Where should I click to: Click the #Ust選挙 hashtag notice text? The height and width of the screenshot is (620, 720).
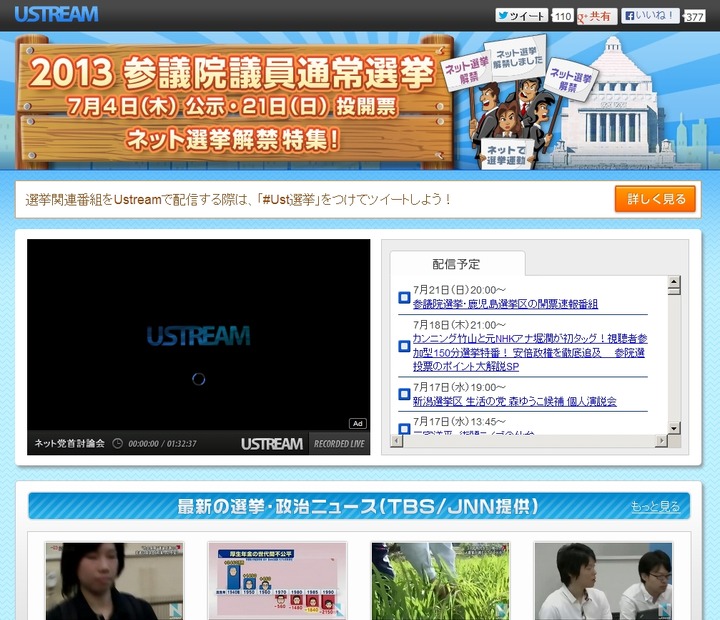[237, 200]
